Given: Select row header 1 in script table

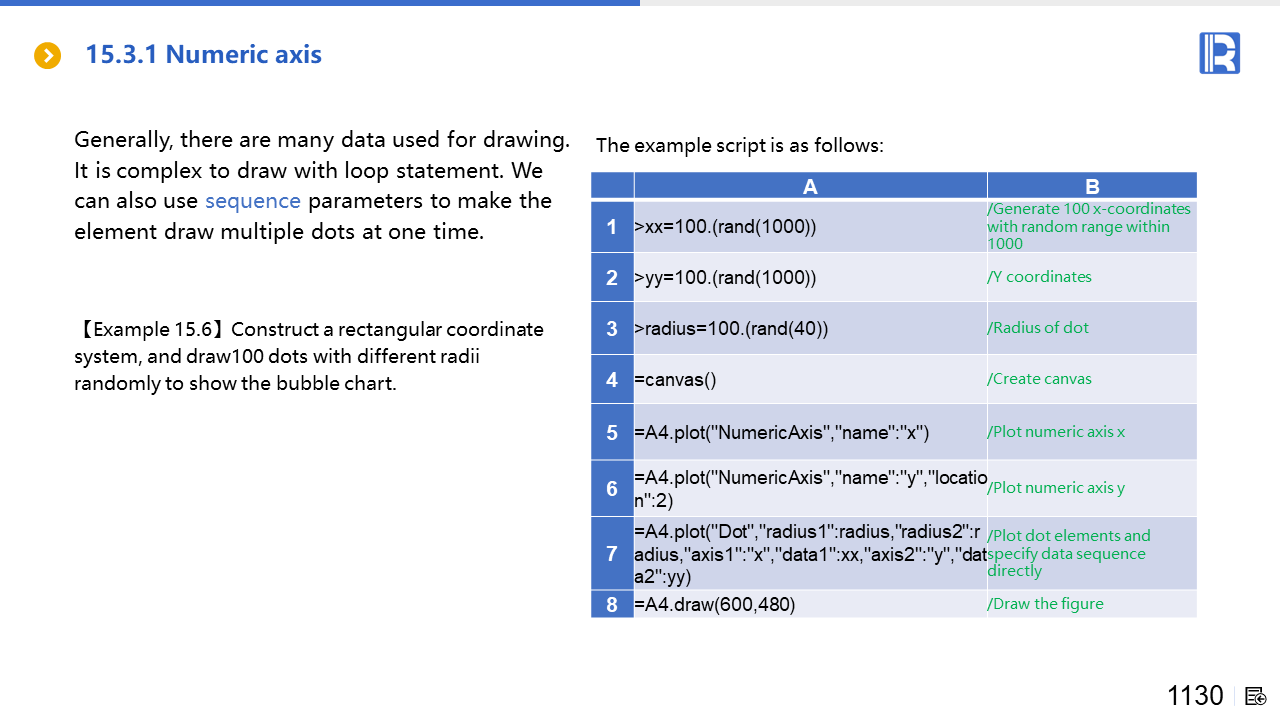Looking at the screenshot, I should [x=612, y=227].
